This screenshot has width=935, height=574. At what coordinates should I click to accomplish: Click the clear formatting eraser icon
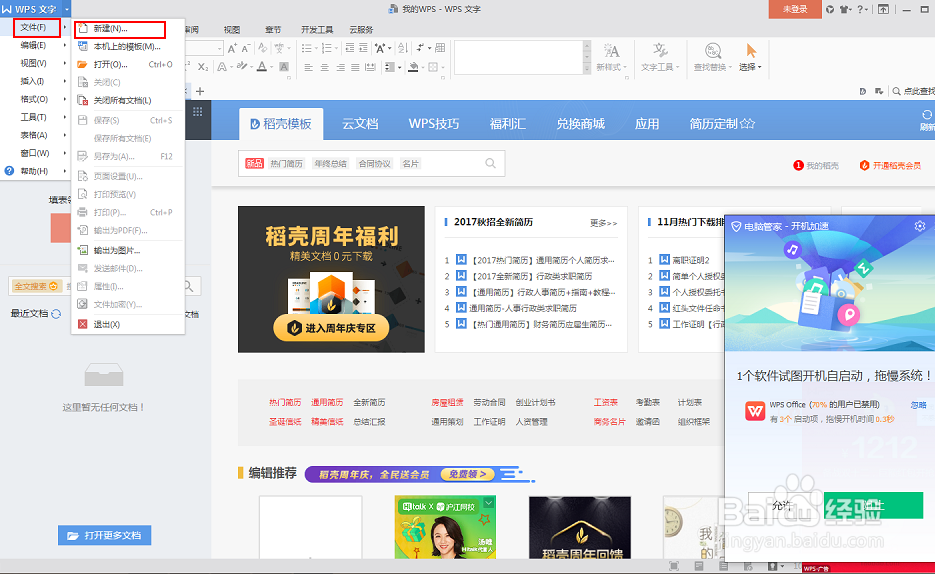coord(262,48)
